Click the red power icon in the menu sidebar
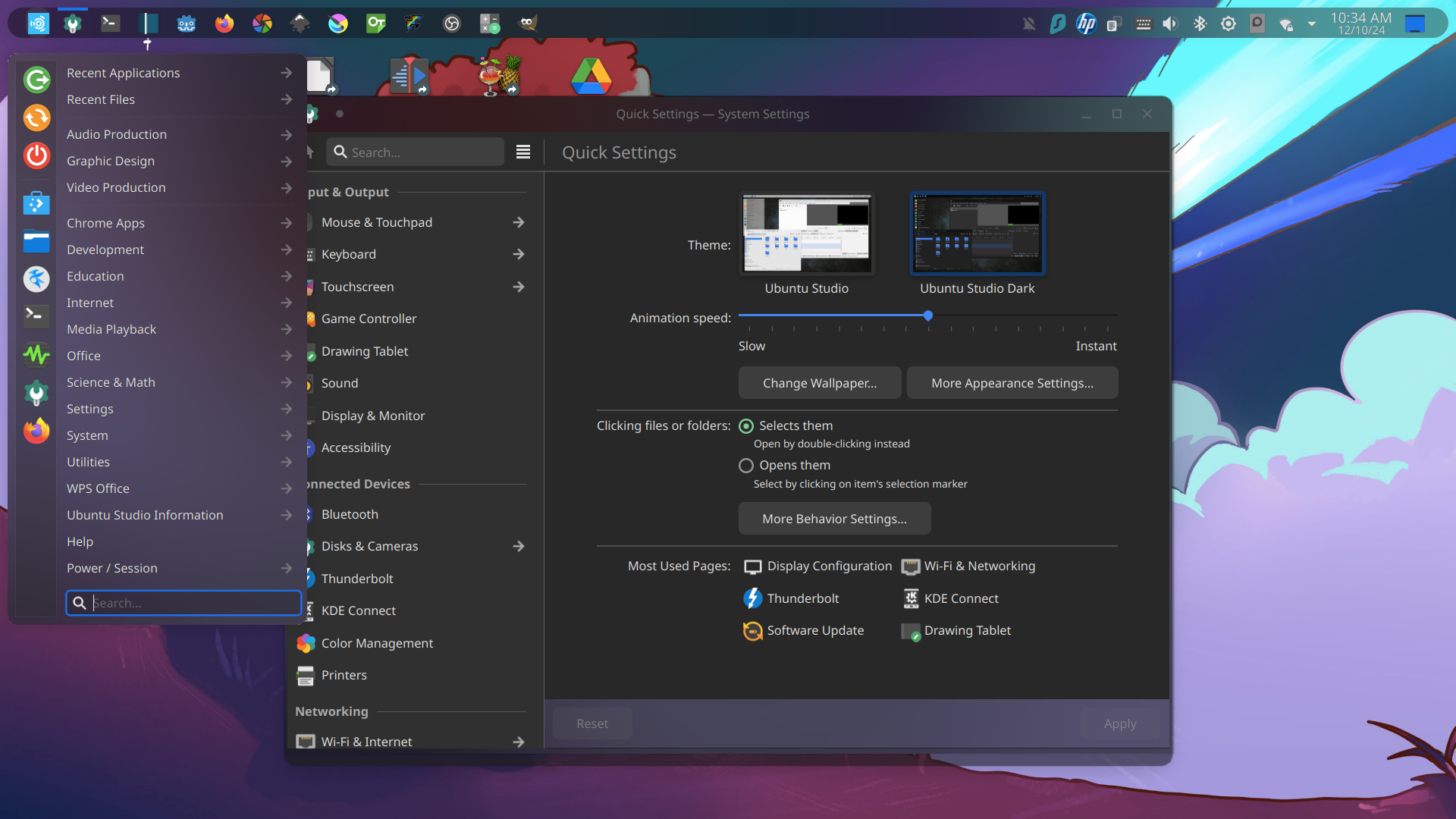Viewport: 1456px width, 819px height. click(x=36, y=156)
